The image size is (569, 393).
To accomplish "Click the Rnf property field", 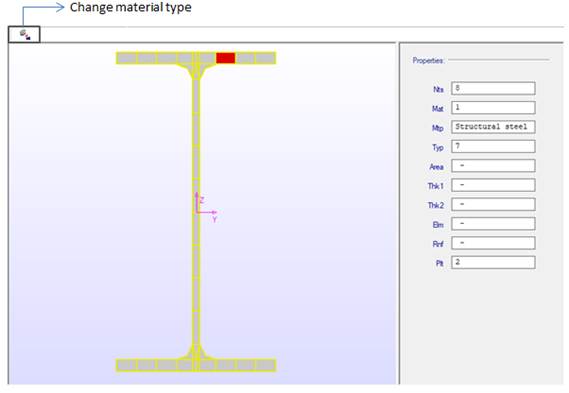I will (493, 243).
